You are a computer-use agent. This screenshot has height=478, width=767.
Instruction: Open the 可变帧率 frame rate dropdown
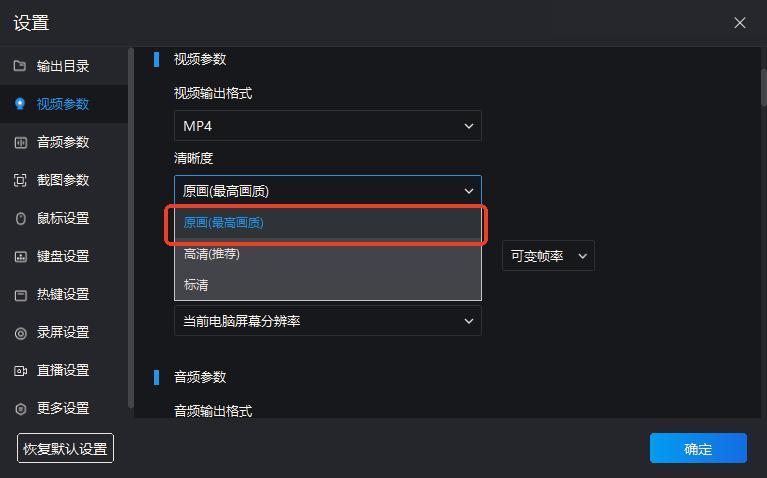click(548, 256)
